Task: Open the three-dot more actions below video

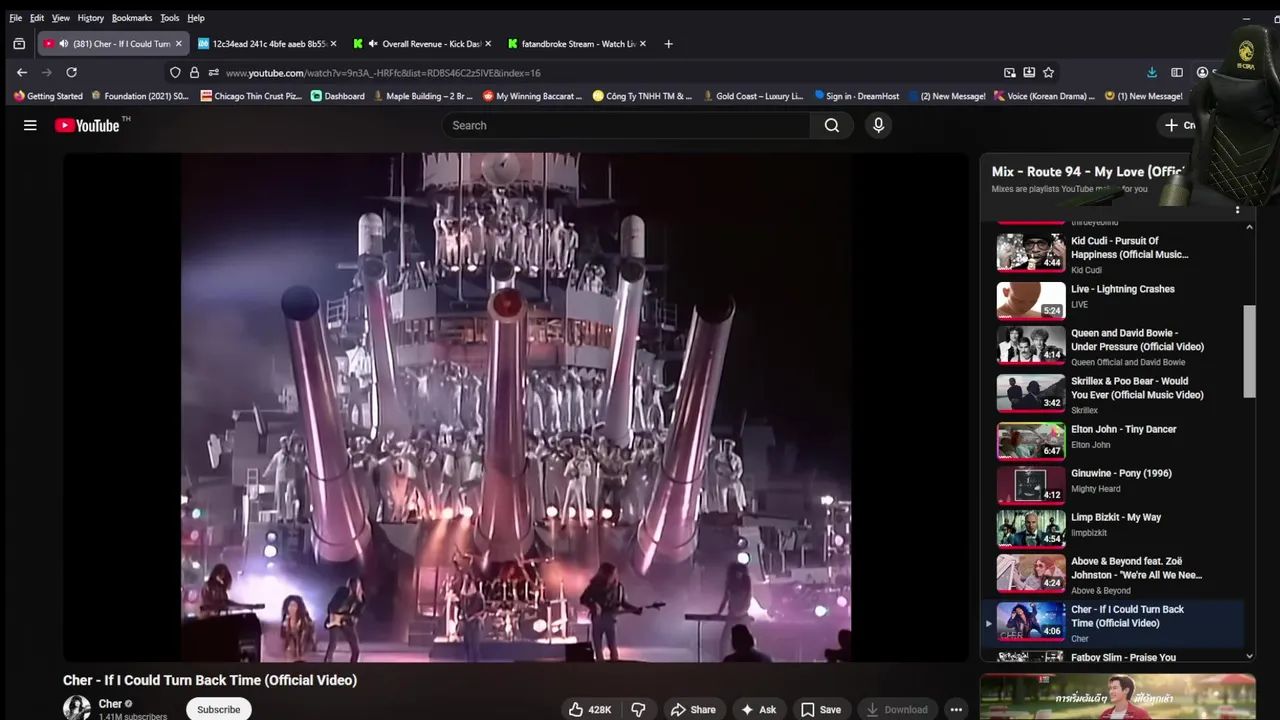Action: click(x=956, y=709)
